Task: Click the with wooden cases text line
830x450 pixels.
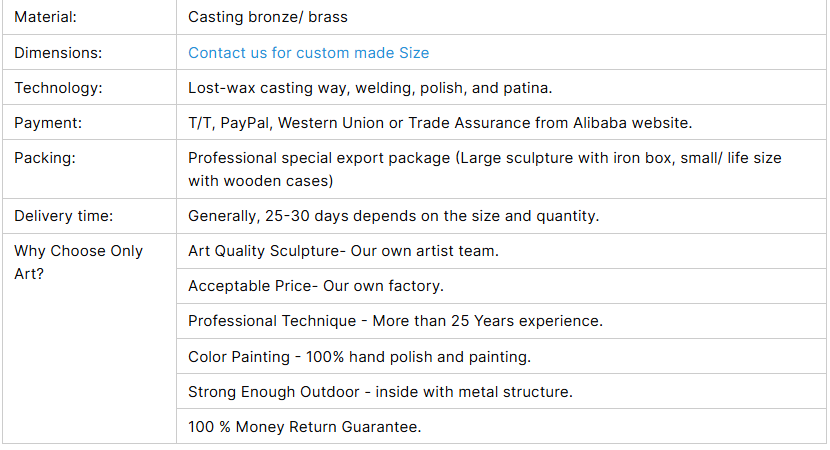Action: pos(261,181)
